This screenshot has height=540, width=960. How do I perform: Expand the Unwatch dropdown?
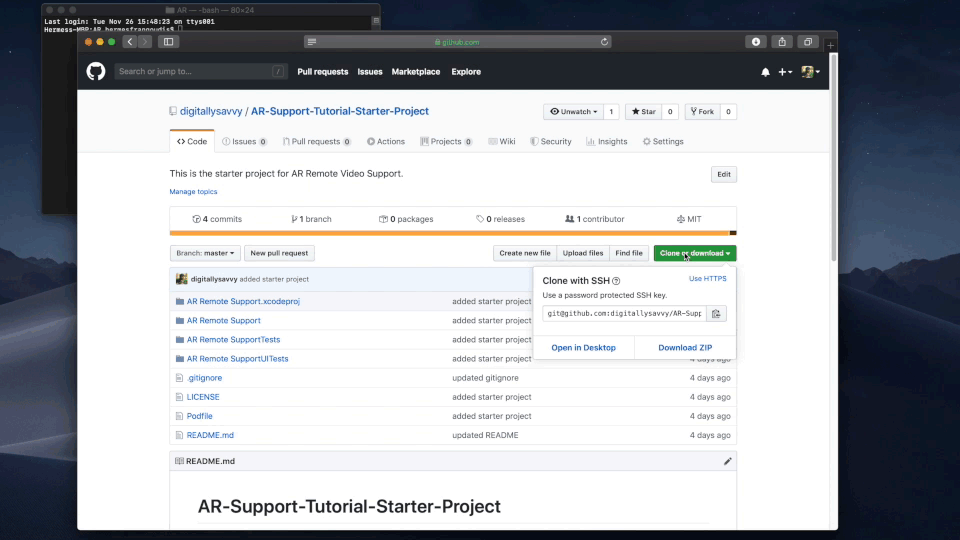573,111
